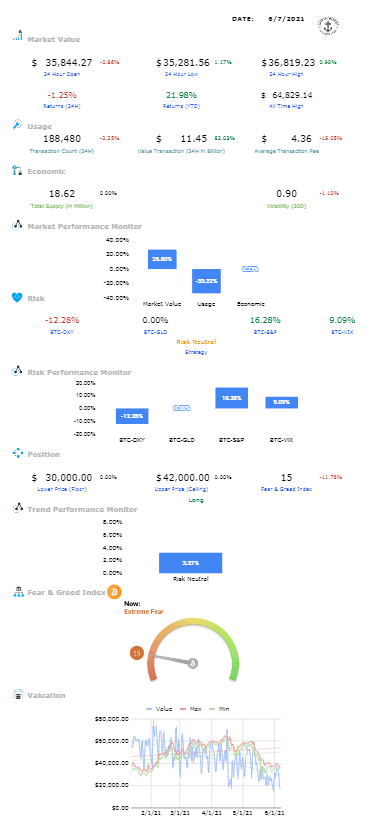Click the Market Performance Monitor icon
The width and height of the screenshot is (375, 836).
coord(17,226)
